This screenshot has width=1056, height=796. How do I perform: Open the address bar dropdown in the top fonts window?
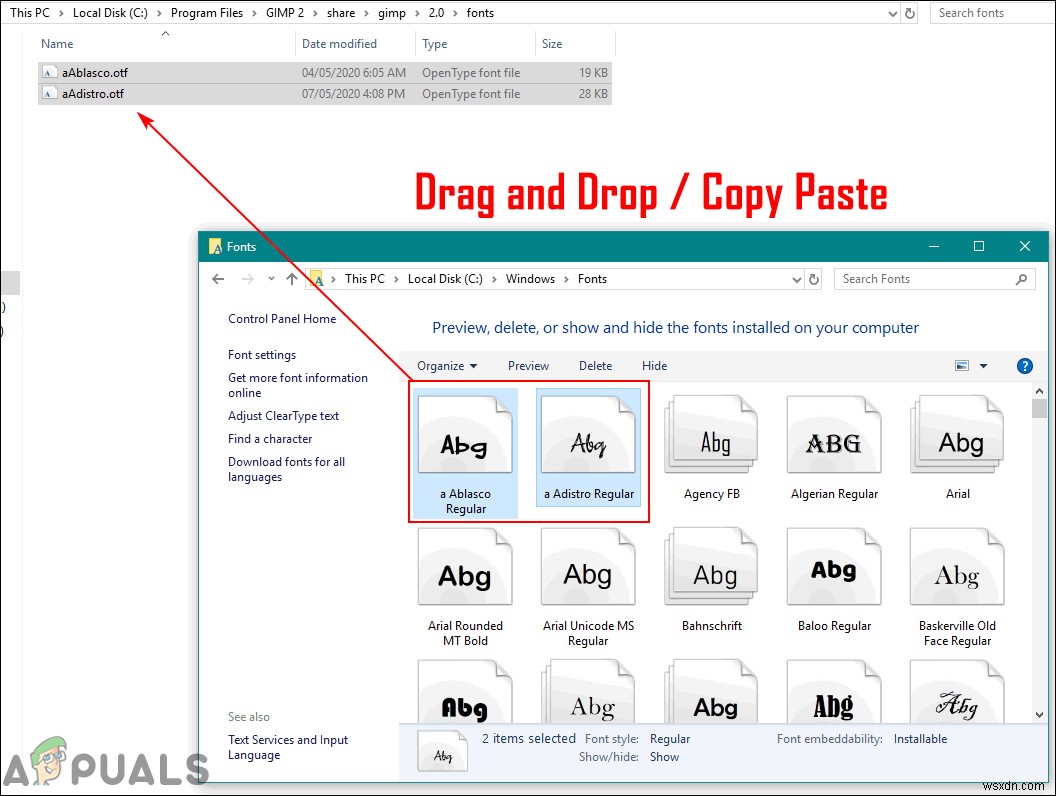(x=894, y=13)
